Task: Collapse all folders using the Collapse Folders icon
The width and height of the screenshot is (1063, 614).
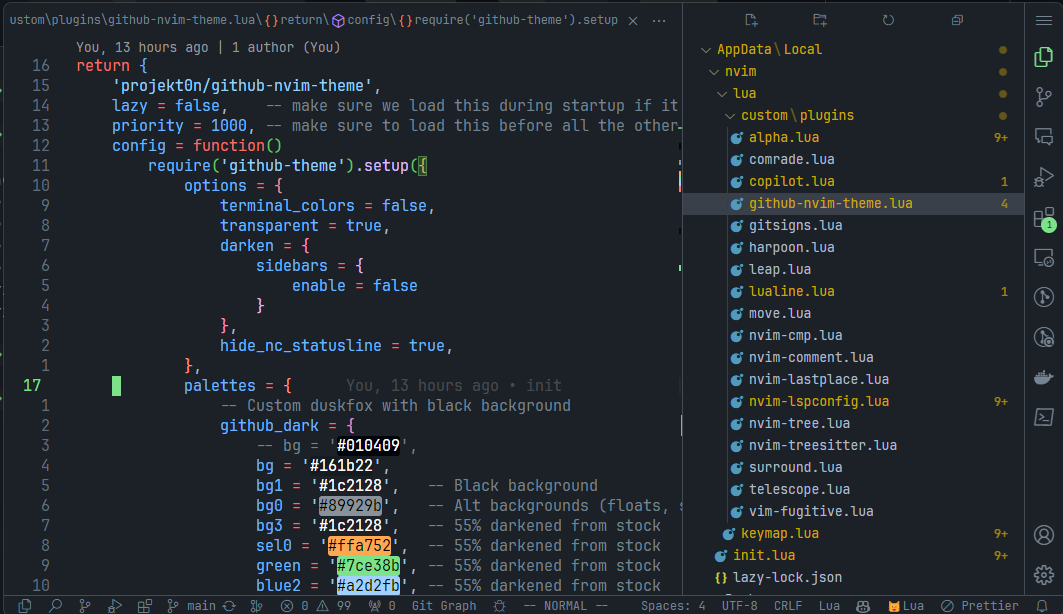Action: 956,19
